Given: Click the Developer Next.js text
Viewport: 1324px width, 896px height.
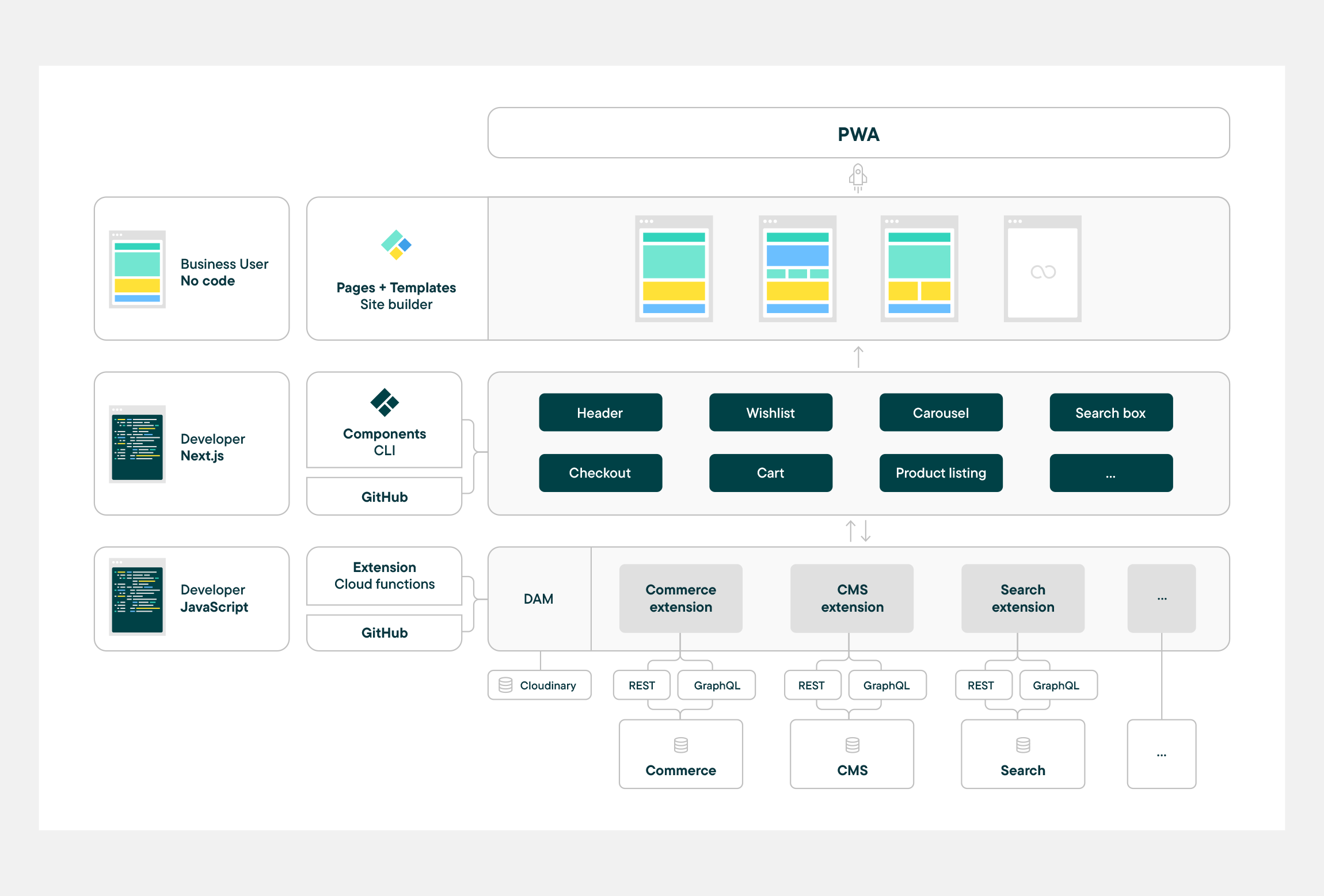Looking at the screenshot, I should [213, 447].
